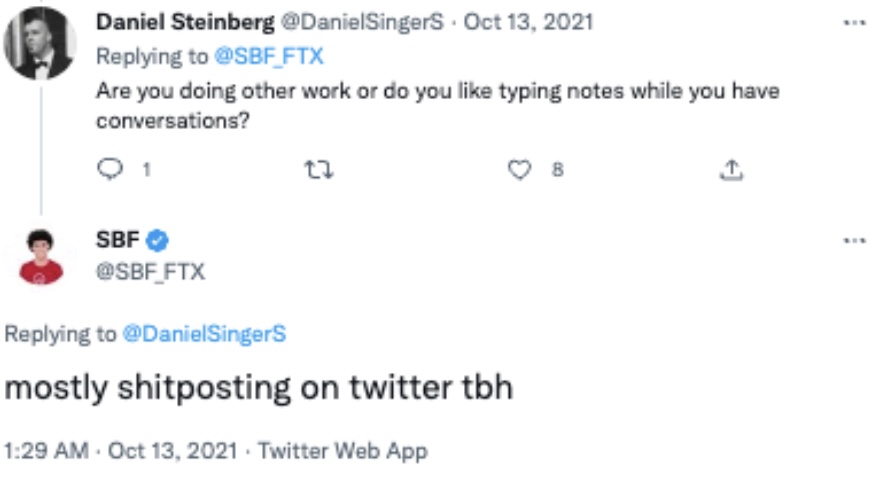Screen dimensions: 892x490
Task: Open SBF's profile avatar
Action: coord(41,257)
